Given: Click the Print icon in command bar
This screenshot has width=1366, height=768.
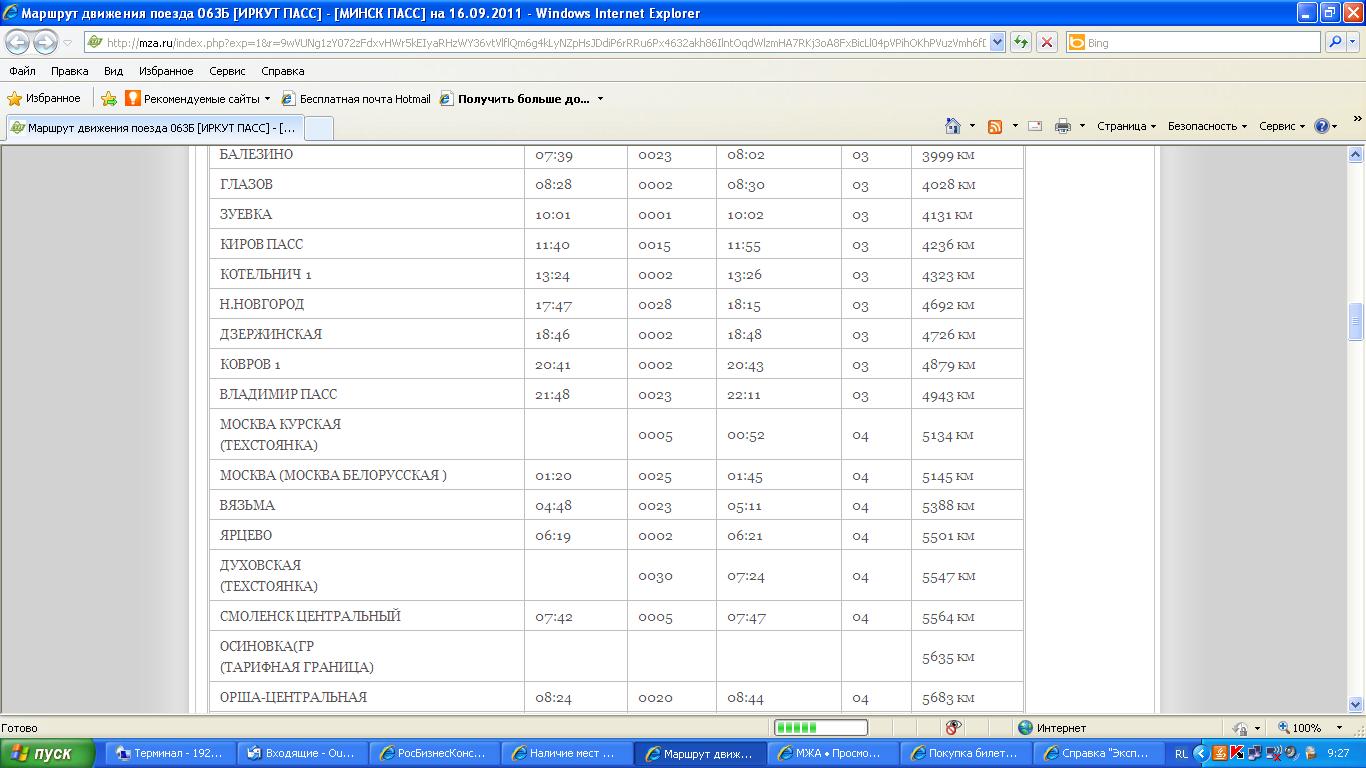Looking at the screenshot, I should 1063,127.
